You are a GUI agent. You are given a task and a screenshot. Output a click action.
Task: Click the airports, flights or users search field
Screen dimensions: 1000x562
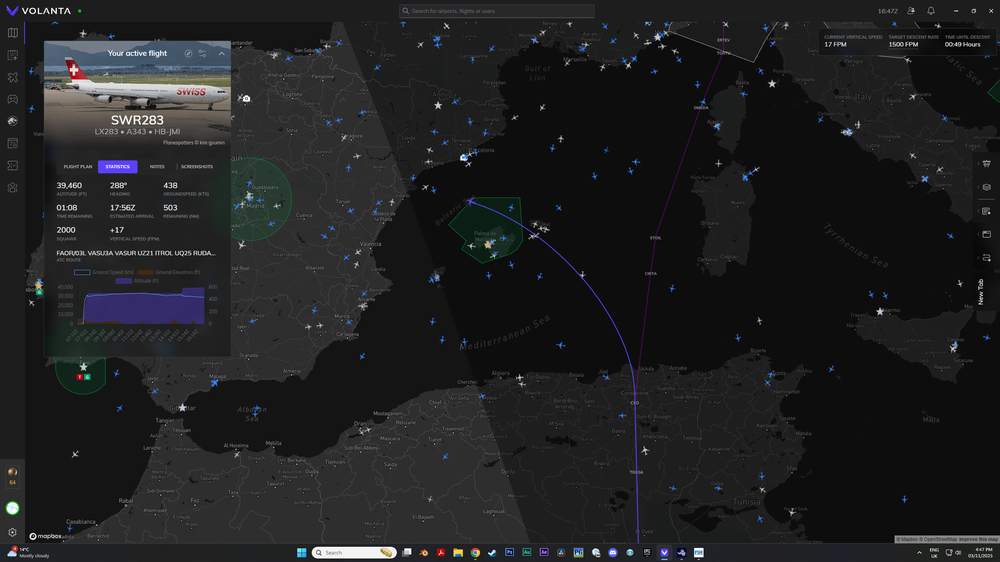pyautogui.click(x=497, y=11)
